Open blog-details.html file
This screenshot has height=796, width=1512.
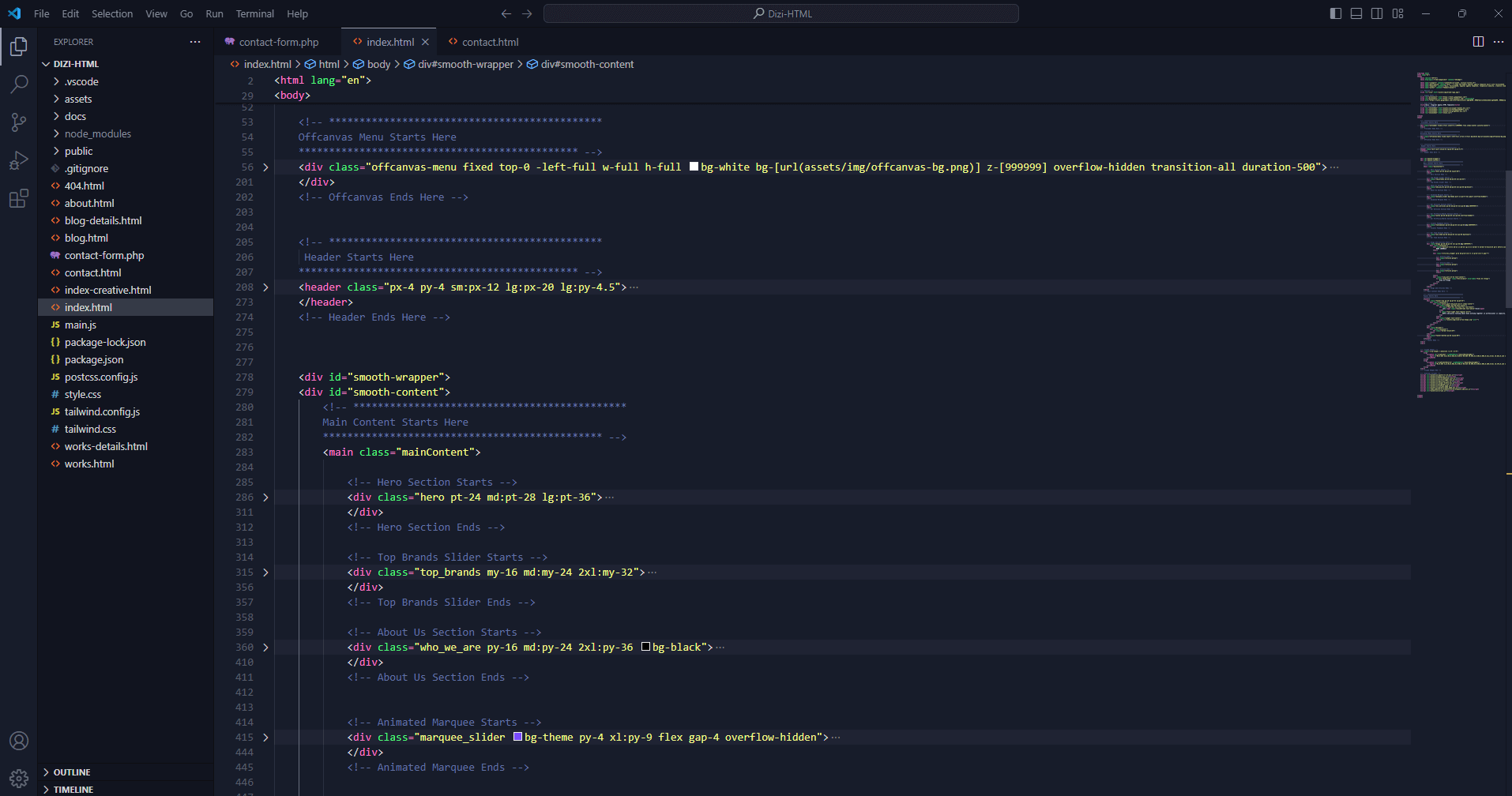click(x=126, y=220)
